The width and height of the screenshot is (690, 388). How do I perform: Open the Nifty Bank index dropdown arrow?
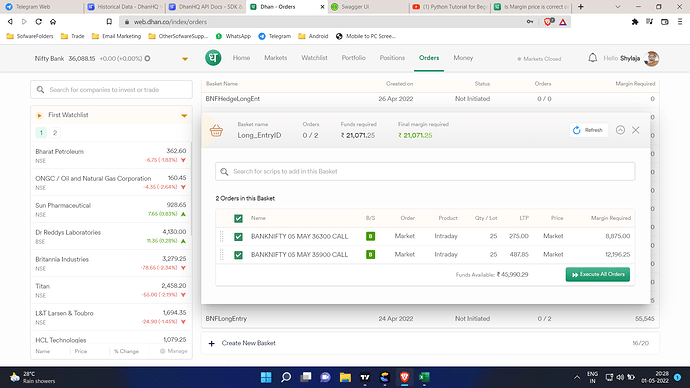[x=185, y=59]
